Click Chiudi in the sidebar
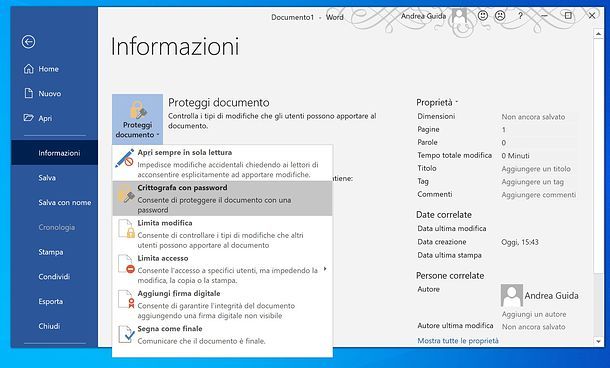Image resolution: width=610 pixels, height=368 pixels. pos(54,326)
